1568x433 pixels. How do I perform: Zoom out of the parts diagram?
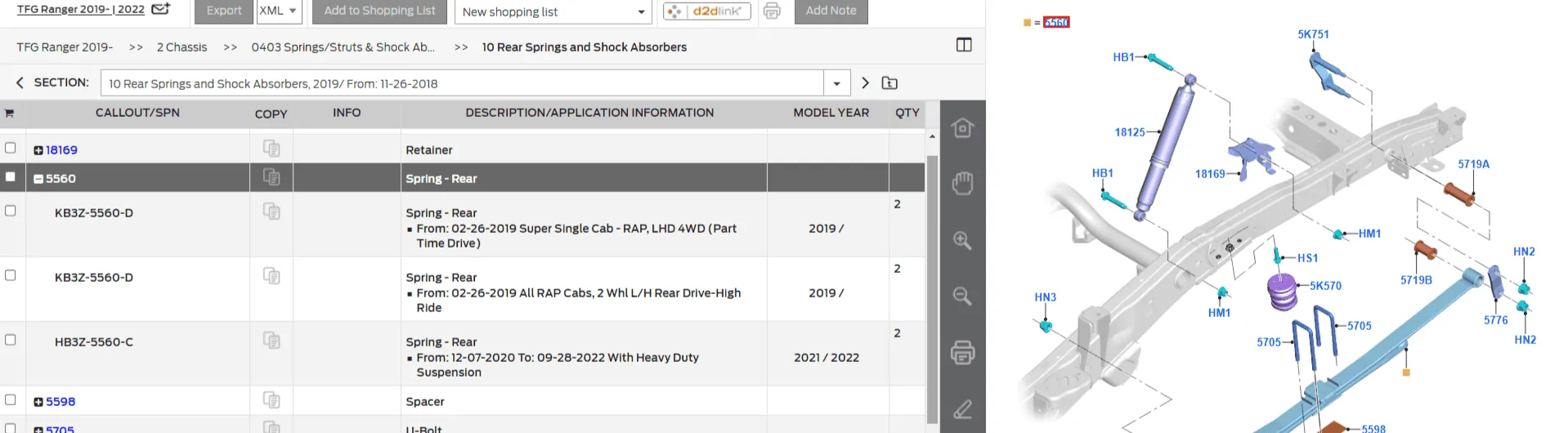[x=963, y=296]
